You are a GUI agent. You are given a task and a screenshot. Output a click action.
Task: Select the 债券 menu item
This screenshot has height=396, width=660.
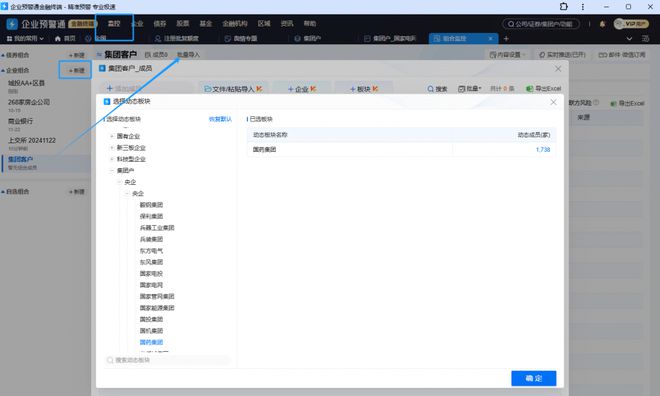pos(160,24)
